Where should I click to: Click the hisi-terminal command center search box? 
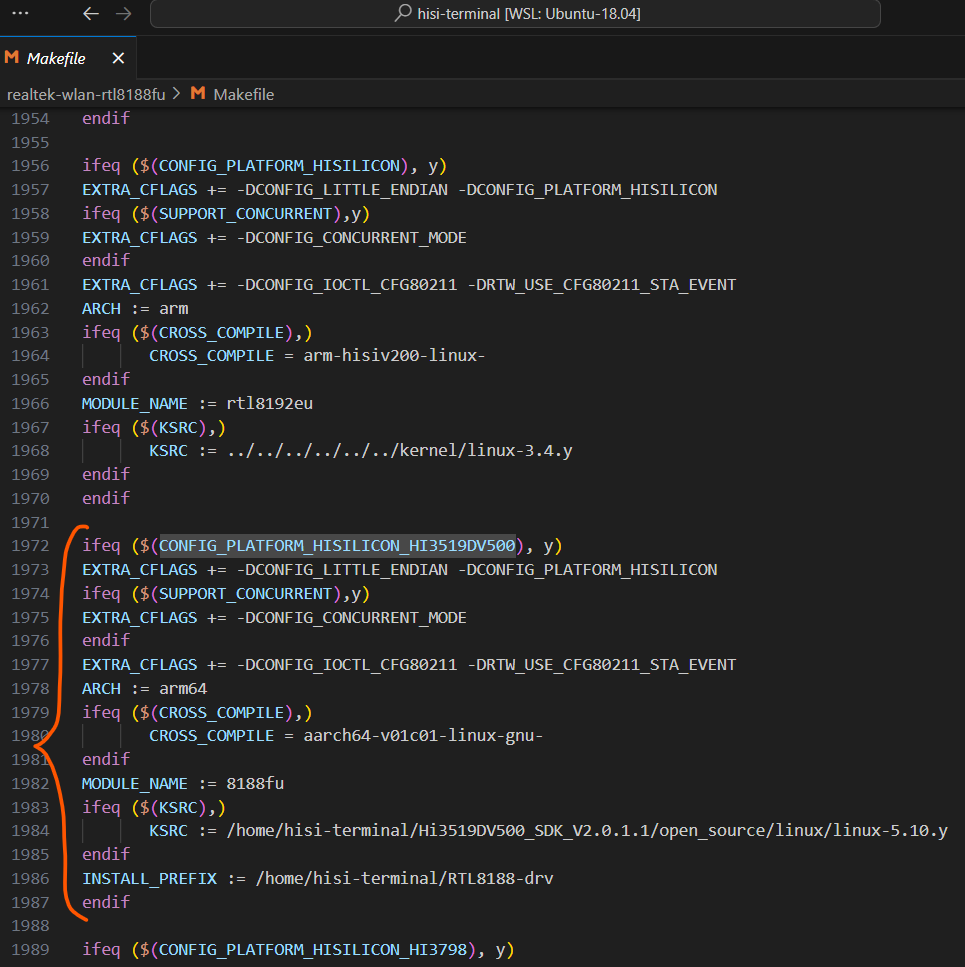[515, 14]
